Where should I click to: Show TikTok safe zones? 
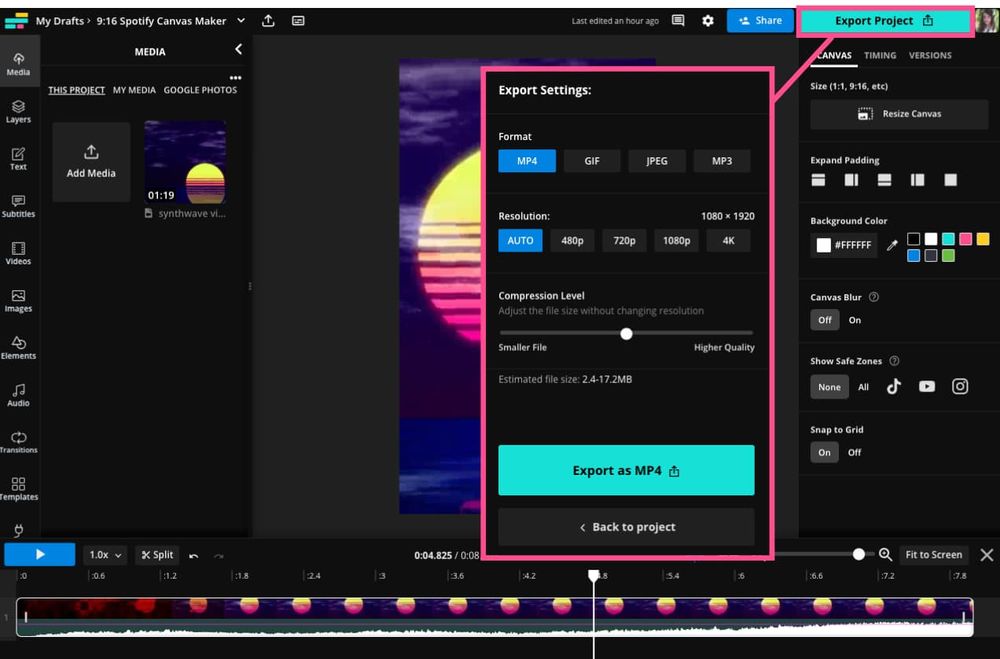[894, 387]
